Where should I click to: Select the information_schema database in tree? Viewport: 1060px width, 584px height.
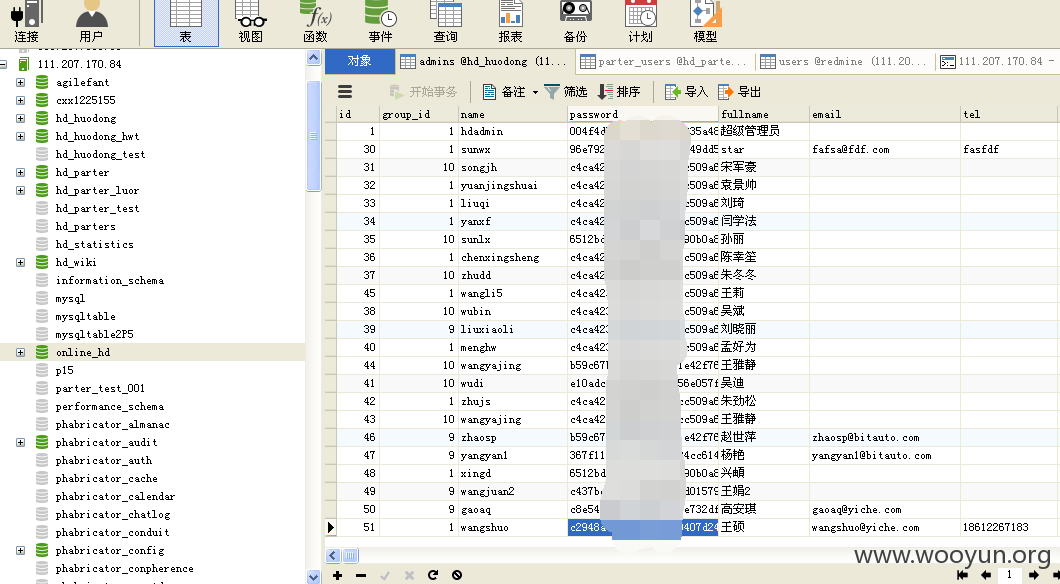coord(110,281)
